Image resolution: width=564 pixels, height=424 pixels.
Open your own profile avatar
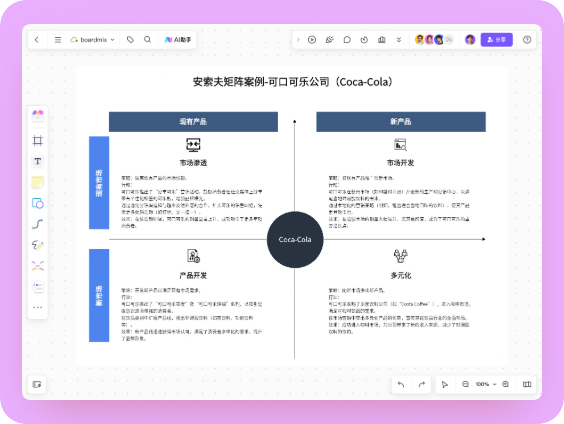coord(470,40)
